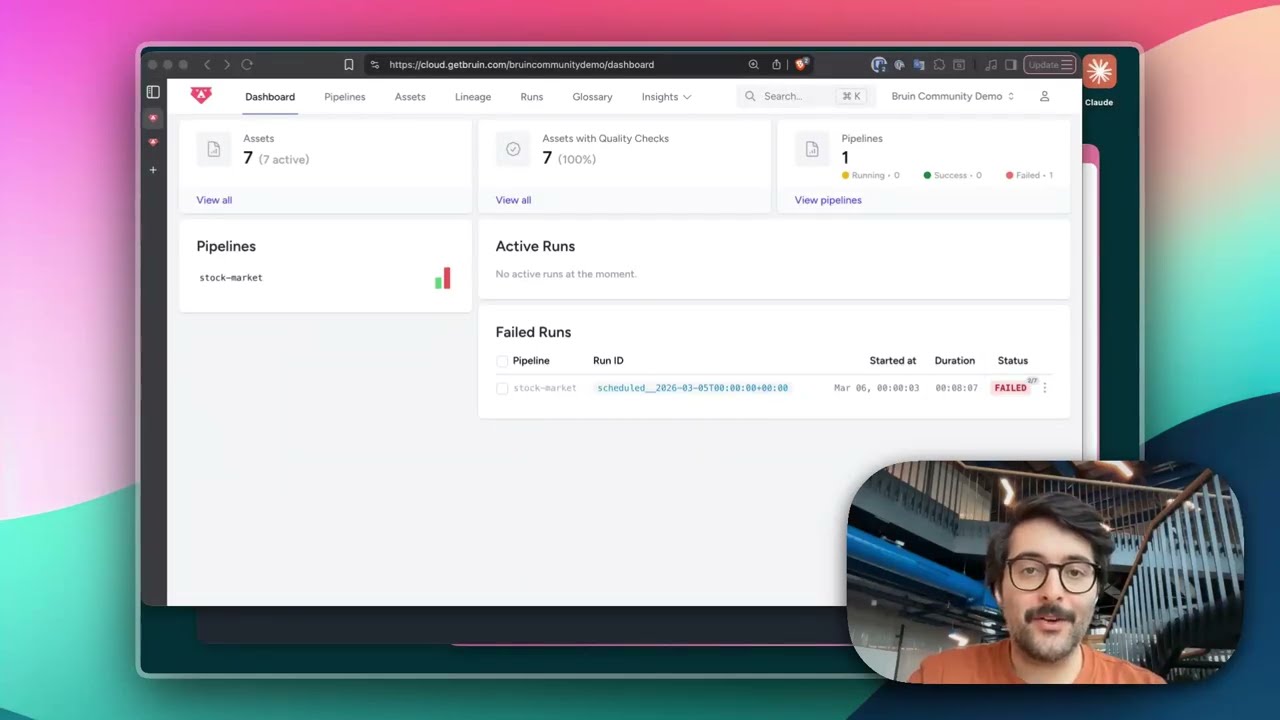Click the stock-market bar chart icon
This screenshot has height=720, width=1280.
443,278
